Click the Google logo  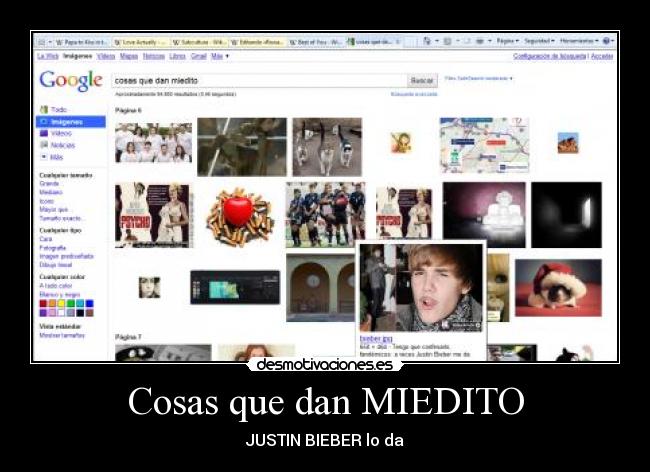(71, 81)
